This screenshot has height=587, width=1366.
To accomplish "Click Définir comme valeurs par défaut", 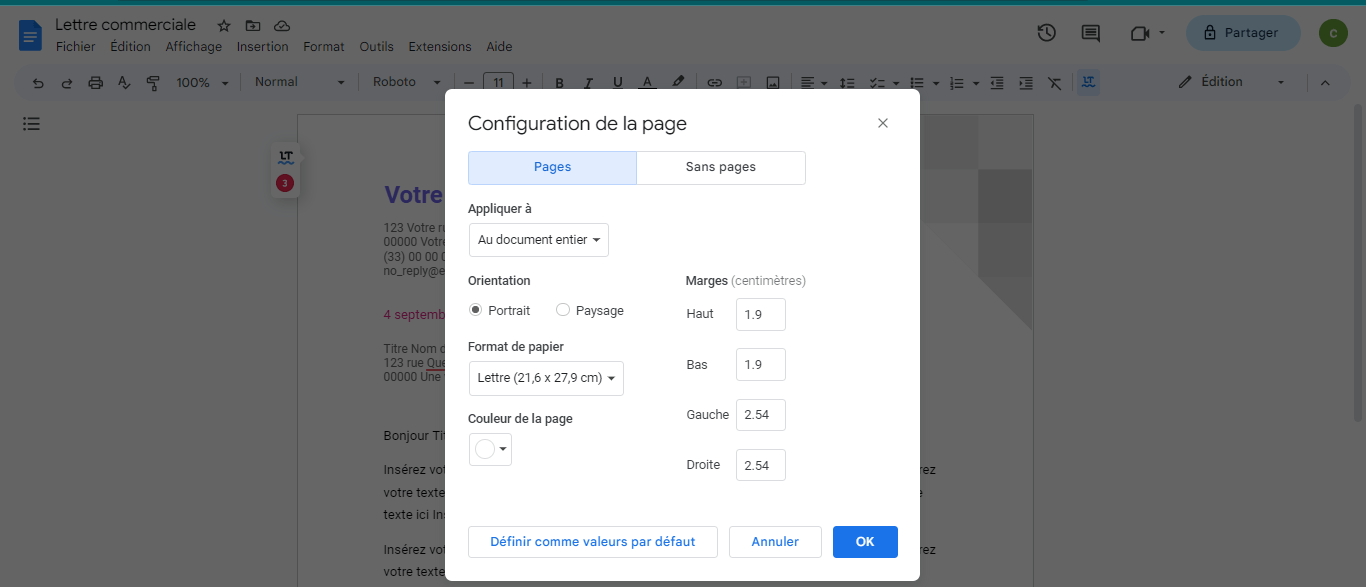I will tap(592, 541).
